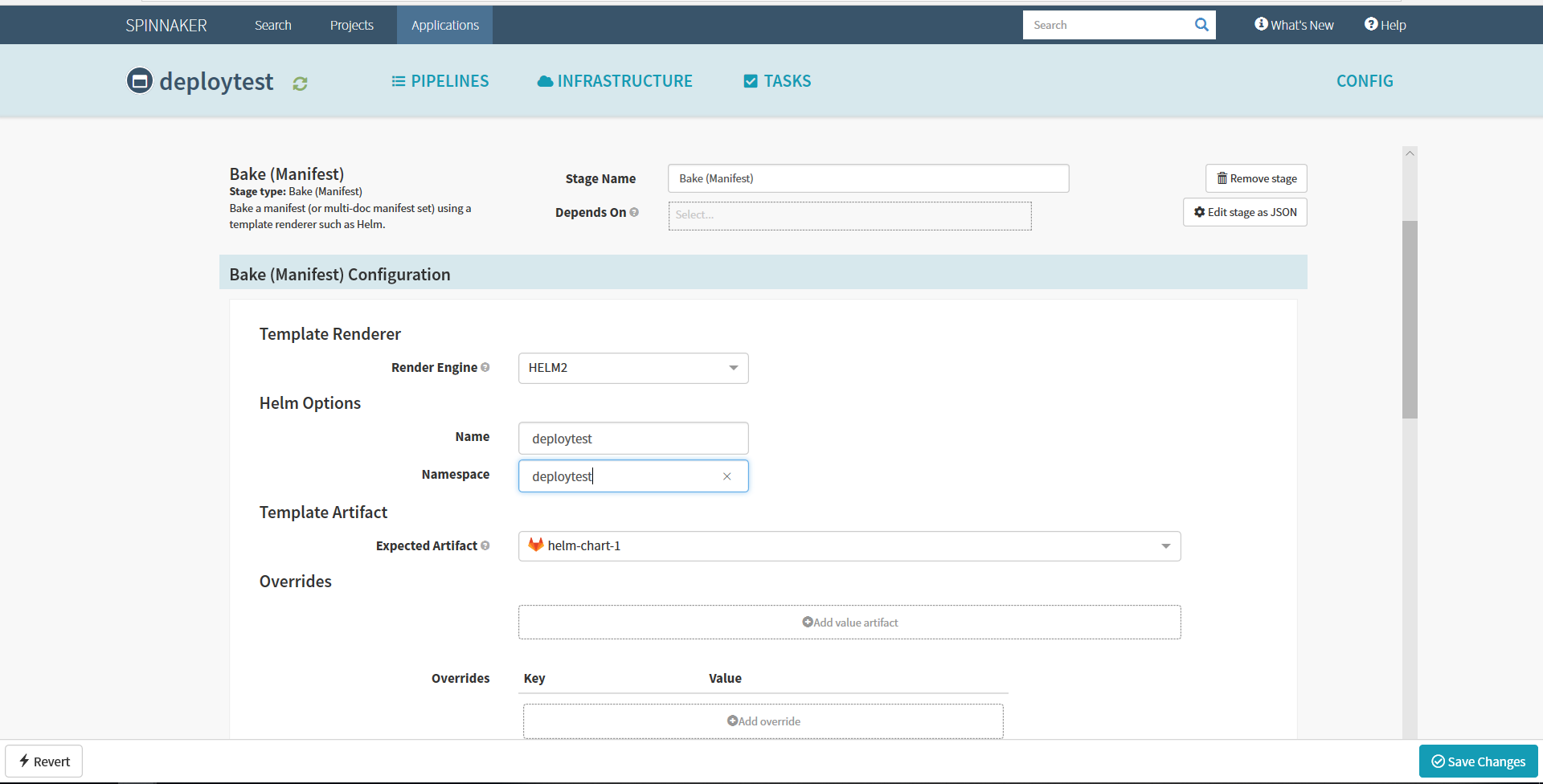Open the Depends On select box
1543x784 pixels.
[x=849, y=215]
